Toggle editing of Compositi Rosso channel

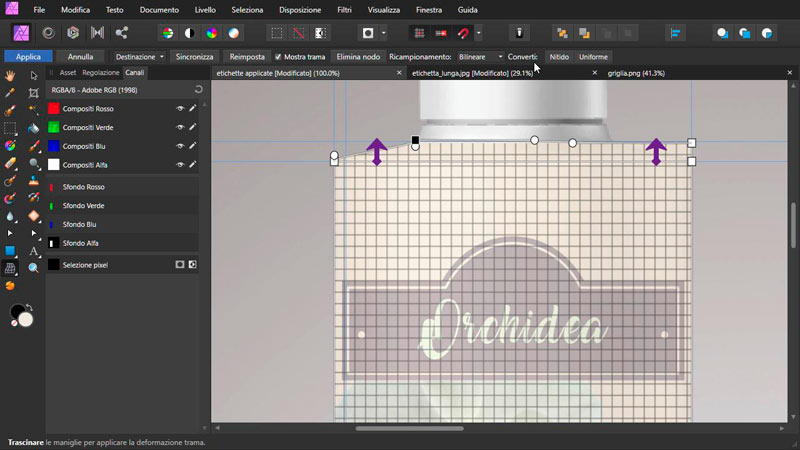(x=192, y=108)
